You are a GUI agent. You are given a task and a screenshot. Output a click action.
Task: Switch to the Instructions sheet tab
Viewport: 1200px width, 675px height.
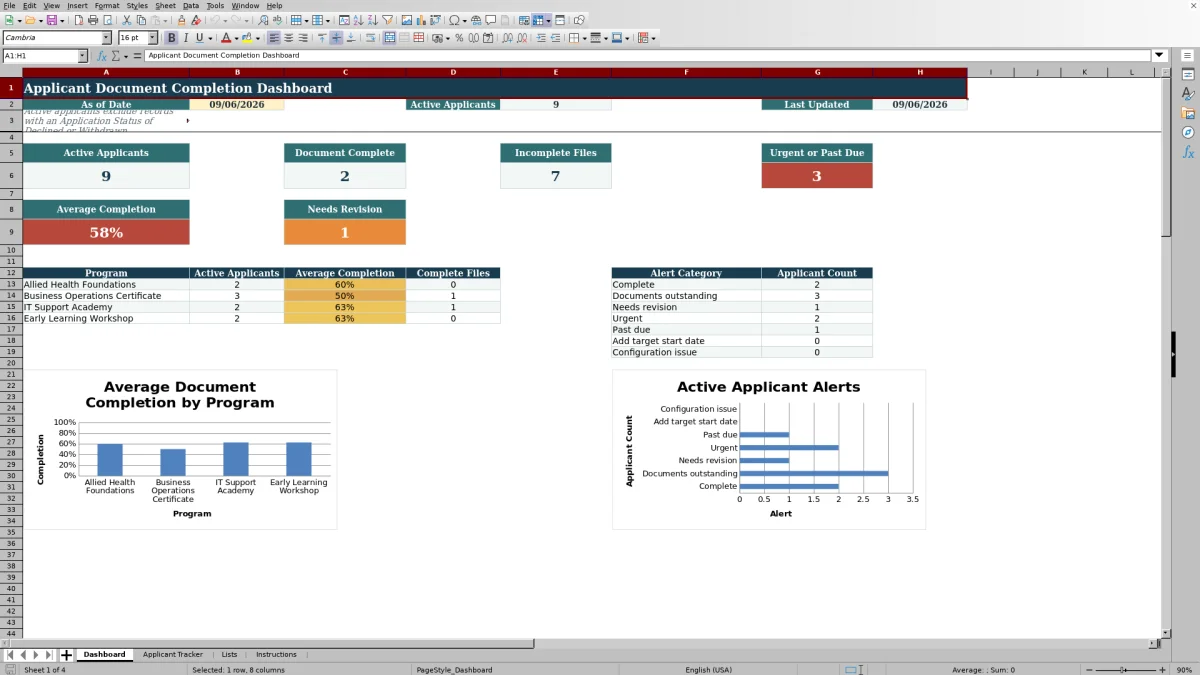[x=276, y=655]
